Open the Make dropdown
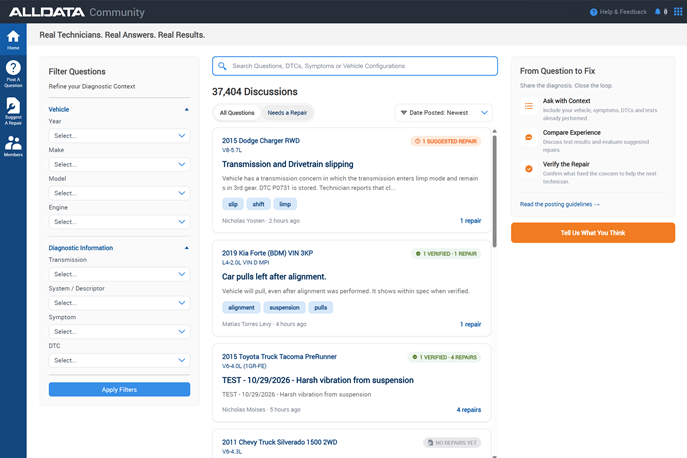The image size is (687, 458). 119,164
